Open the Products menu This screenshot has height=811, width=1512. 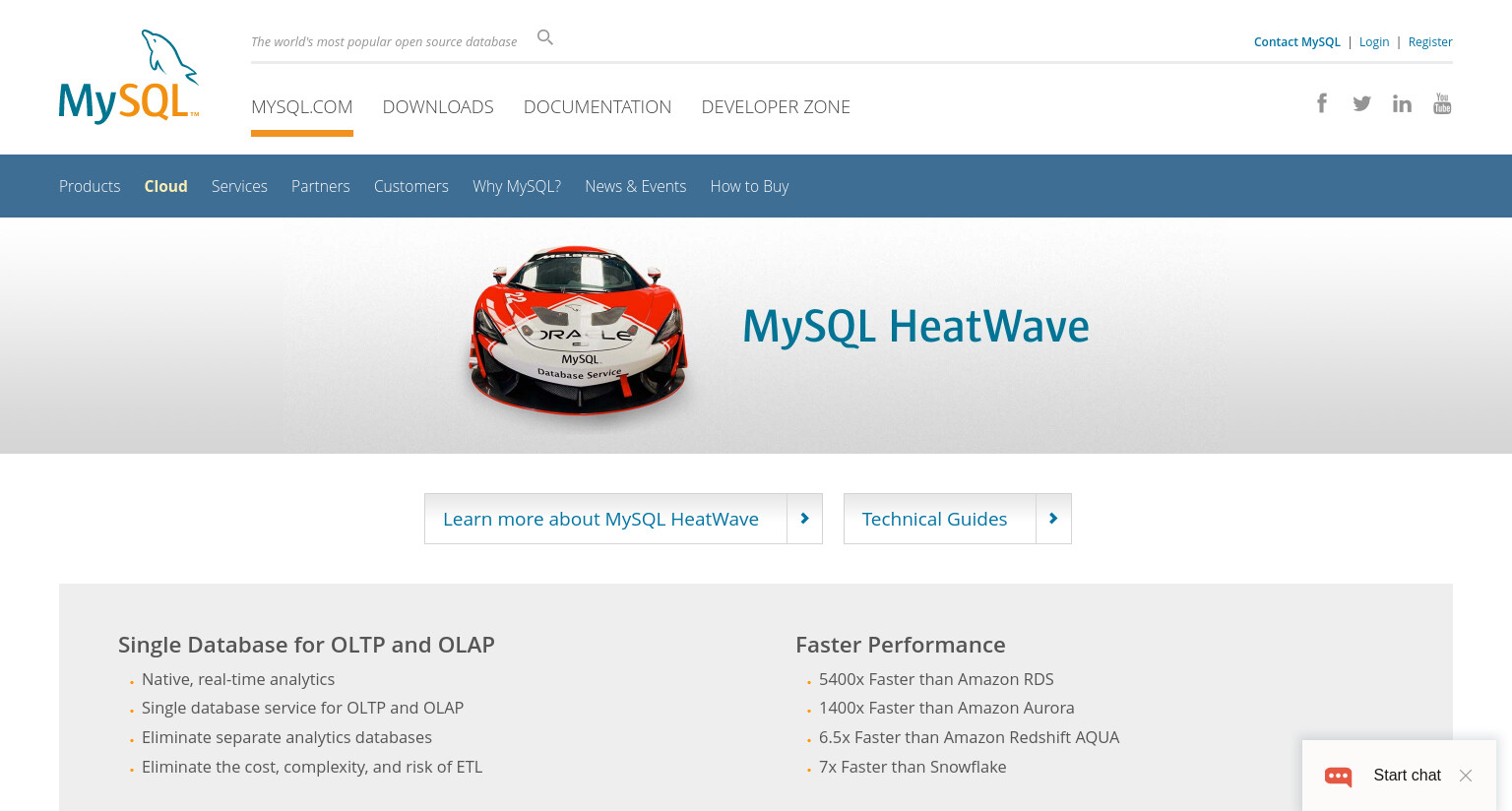tap(90, 186)
